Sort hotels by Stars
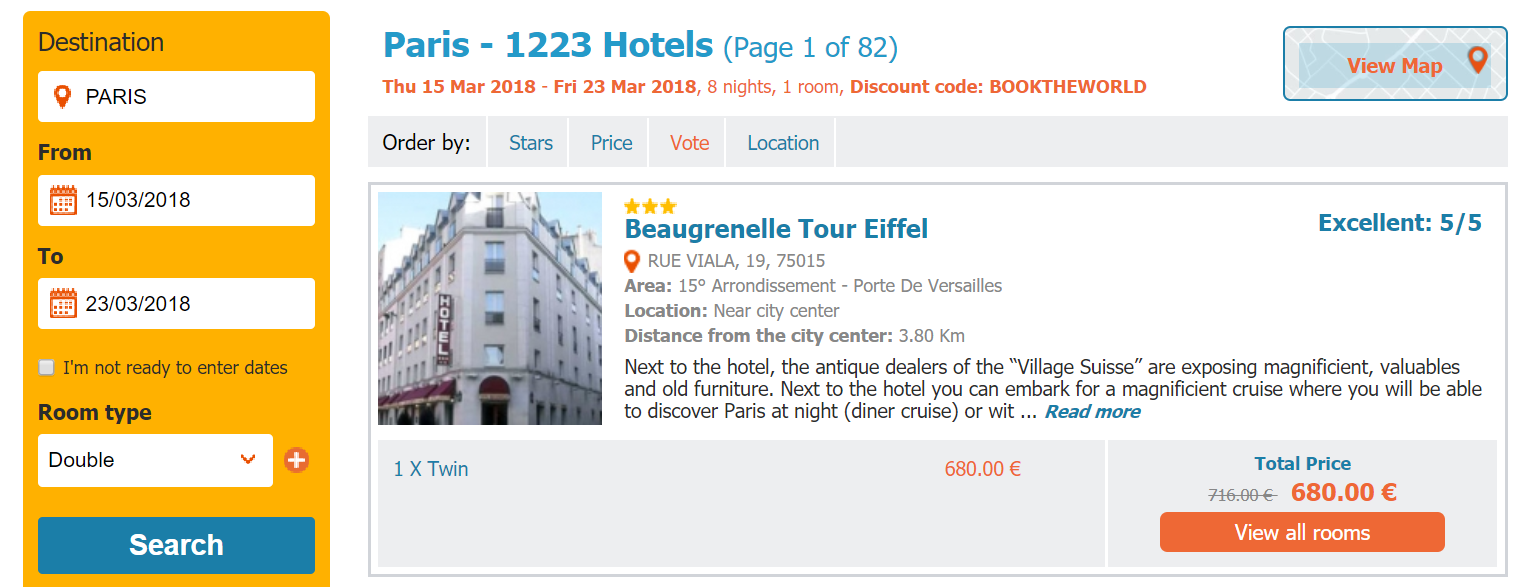Image resolution: width=1539 pixels, height=587 pixels. [530, 143]
